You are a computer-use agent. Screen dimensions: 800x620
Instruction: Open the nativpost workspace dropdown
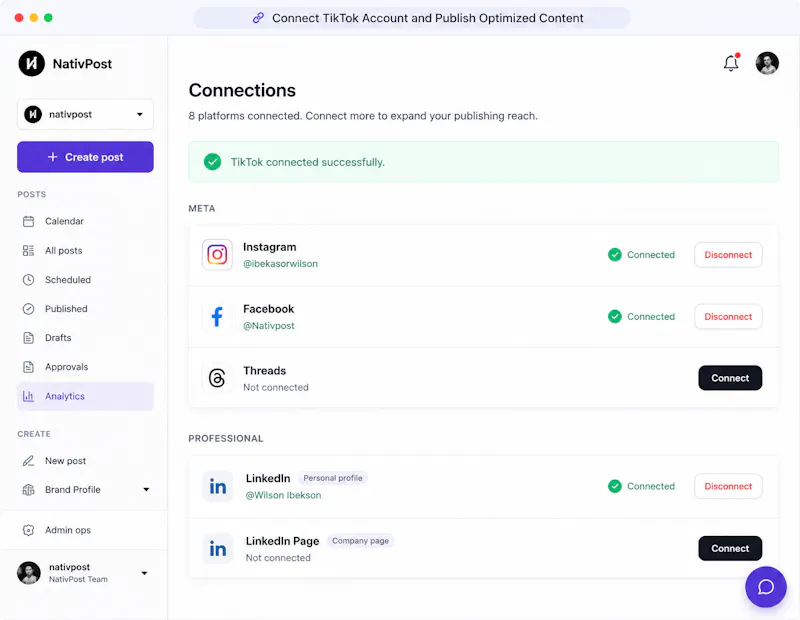[85, 114]
